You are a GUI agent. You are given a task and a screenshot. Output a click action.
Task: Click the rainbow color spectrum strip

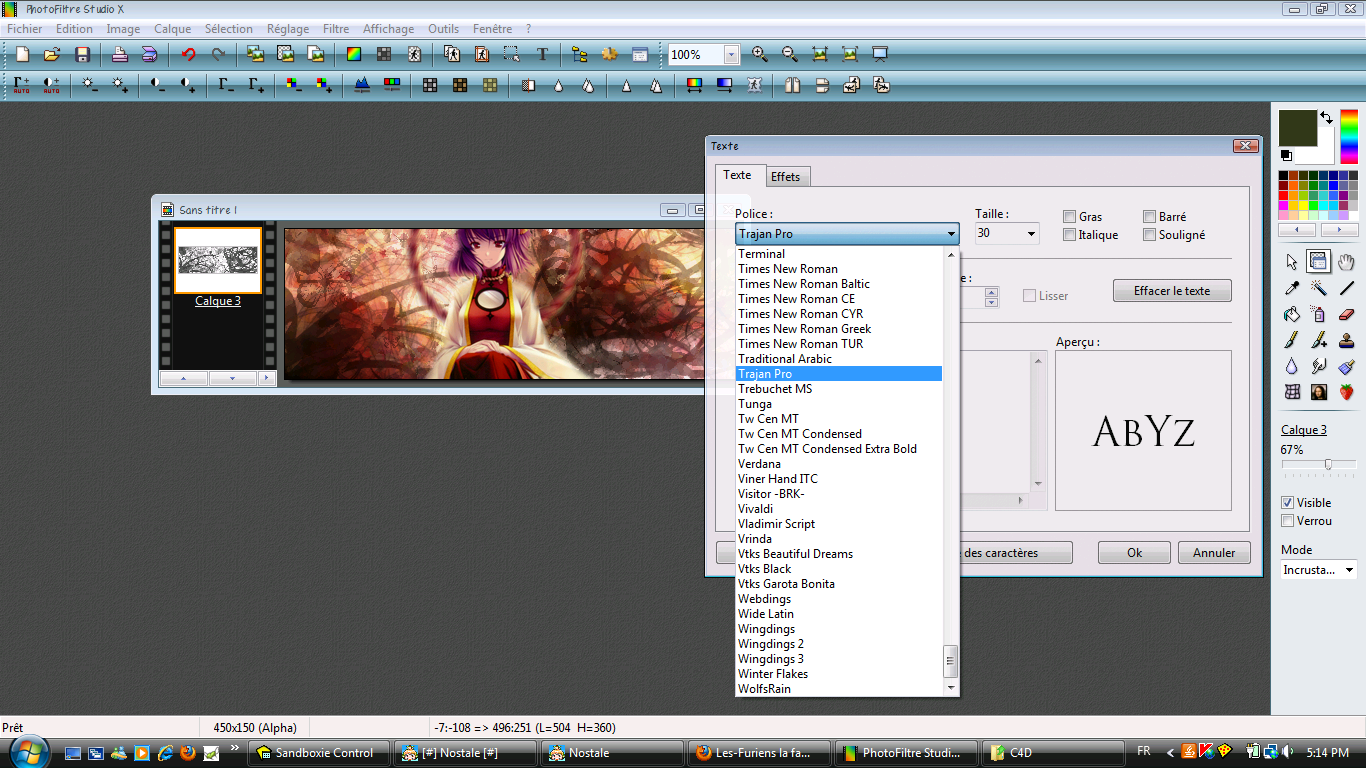pos(1350,136)
